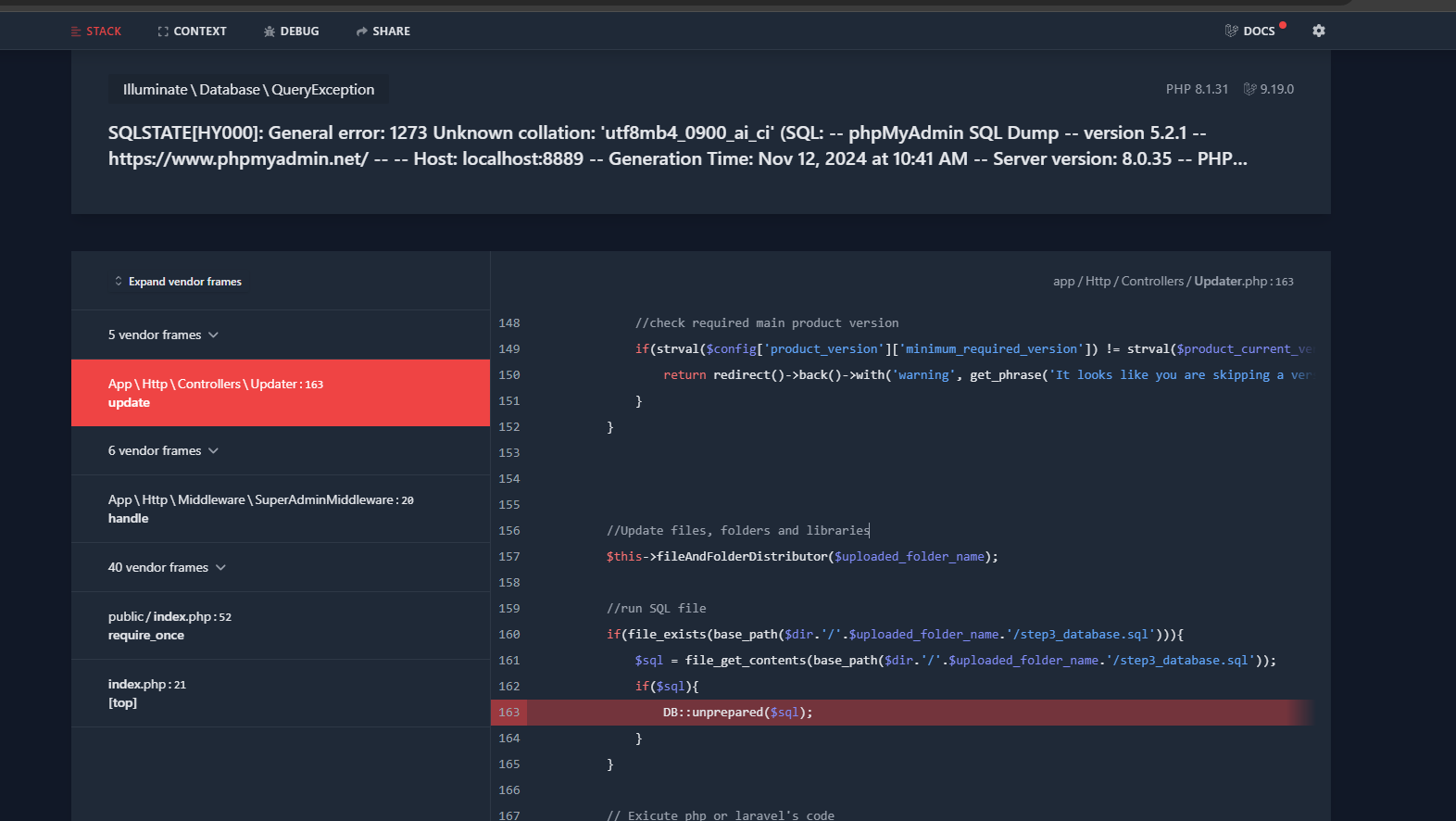Click the 'Exicute php or laravel's code' comment
Image resolution: width=1456 pixels, height=821 pixels.
click(x=721, y=815)
